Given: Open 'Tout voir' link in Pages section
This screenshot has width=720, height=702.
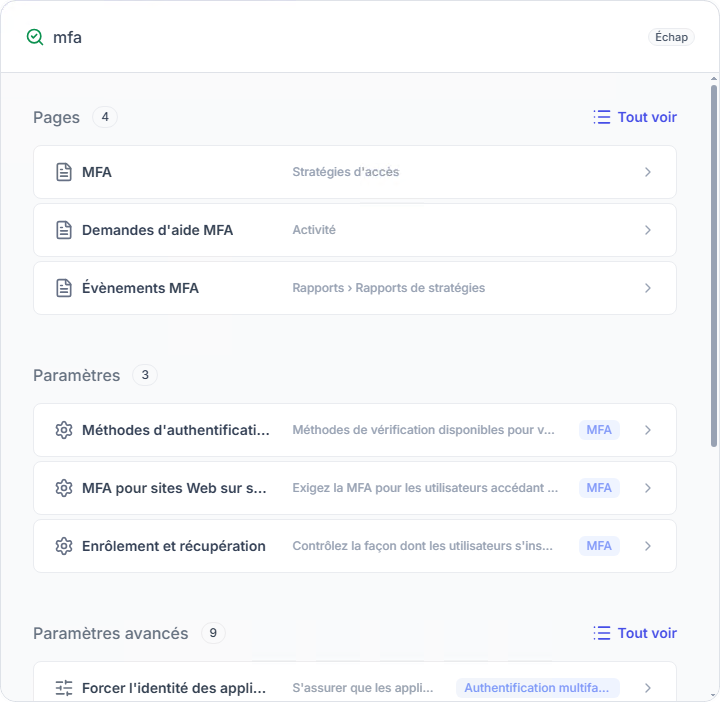Looking at the screenshot, I should point(647,117).
